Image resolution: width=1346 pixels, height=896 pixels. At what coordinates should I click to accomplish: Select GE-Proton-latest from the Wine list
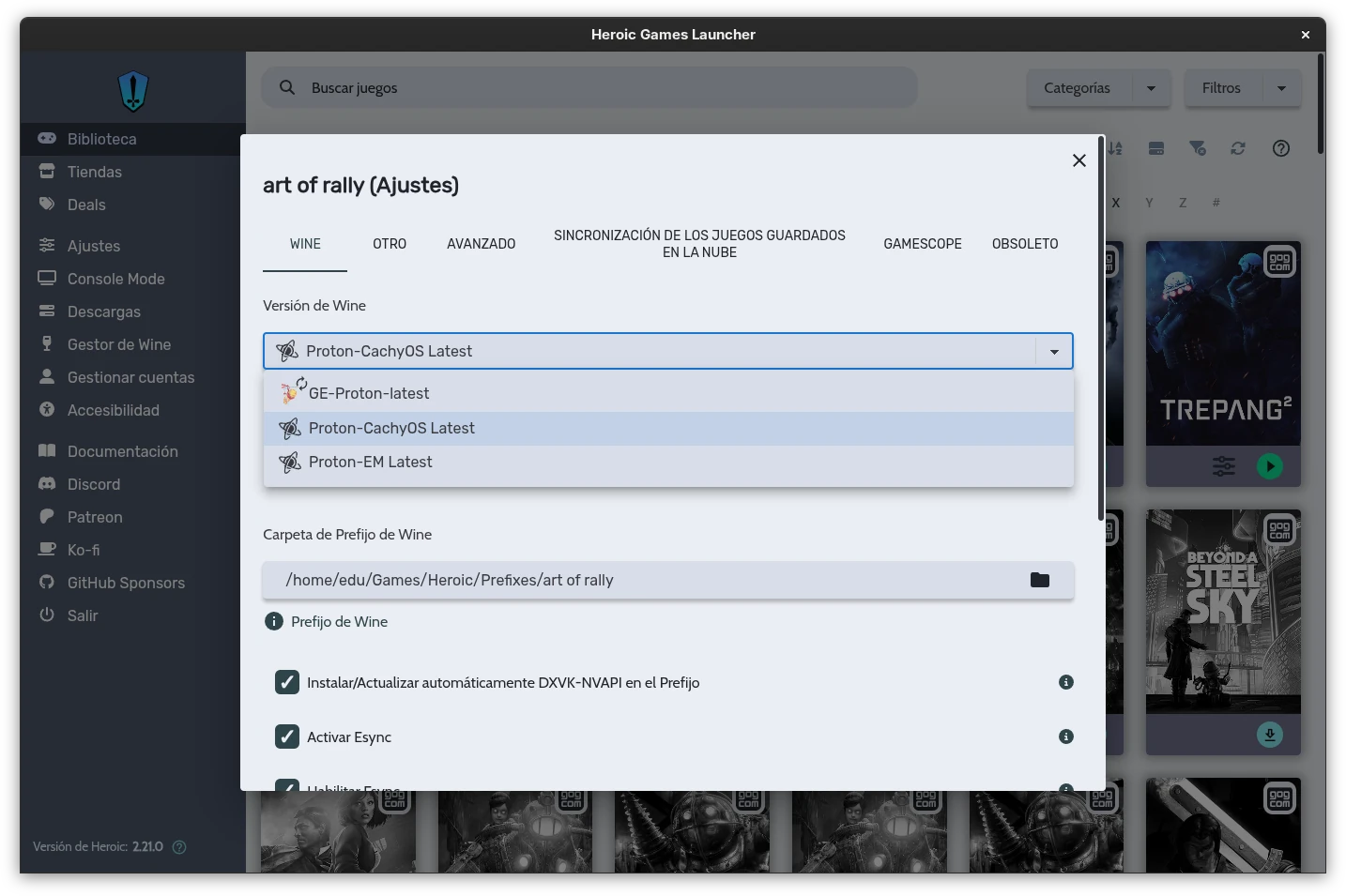pos(668,393)
